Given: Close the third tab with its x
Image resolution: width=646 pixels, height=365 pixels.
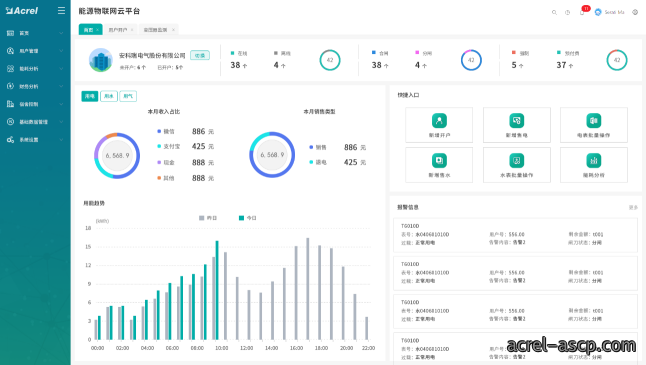Looking at the screenshot, I should pyautogui.click(x=173, y=30).
